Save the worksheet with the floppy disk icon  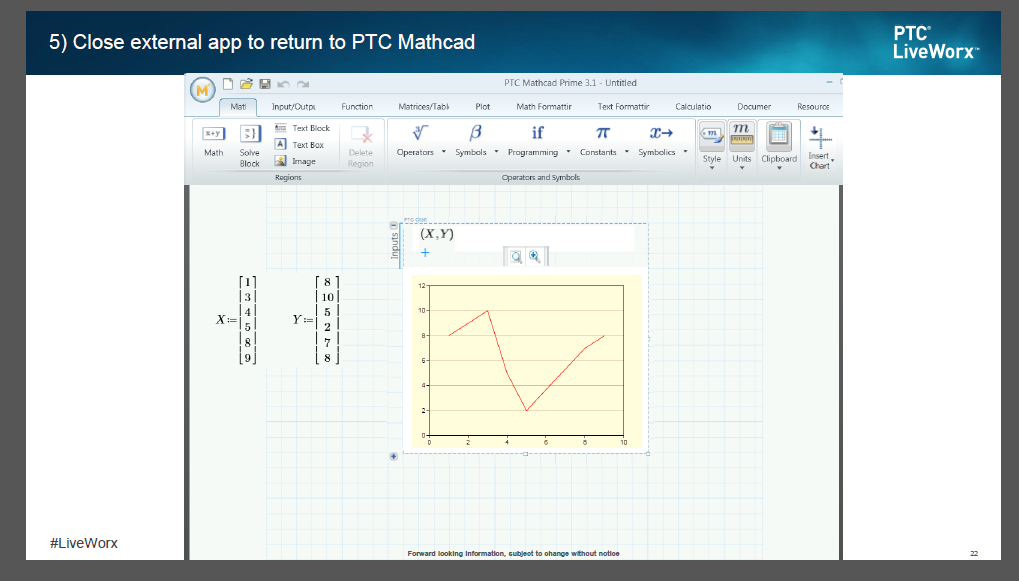[x=264, y=84]
